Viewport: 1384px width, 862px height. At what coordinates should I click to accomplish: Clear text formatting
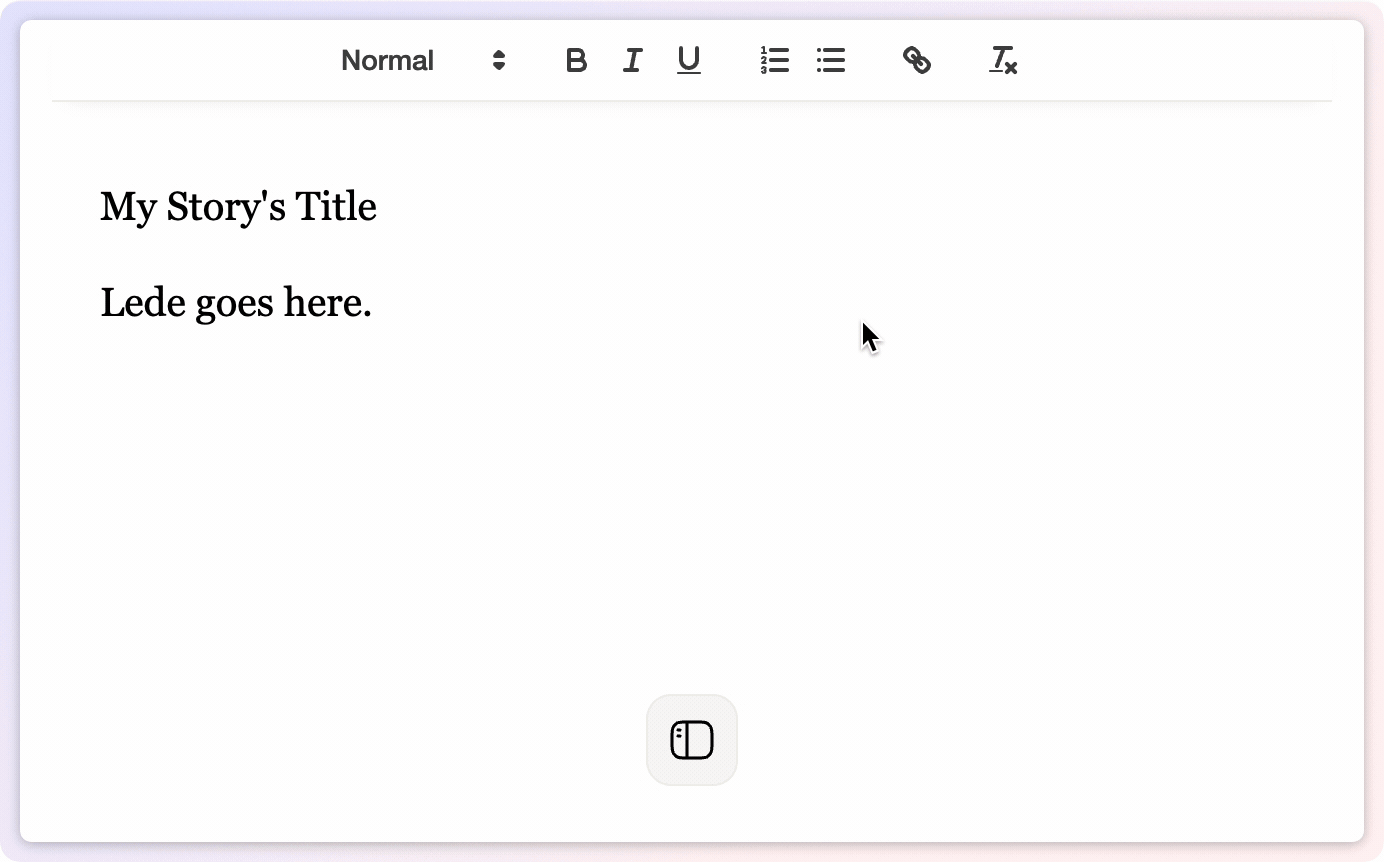tap(1003, 61)
